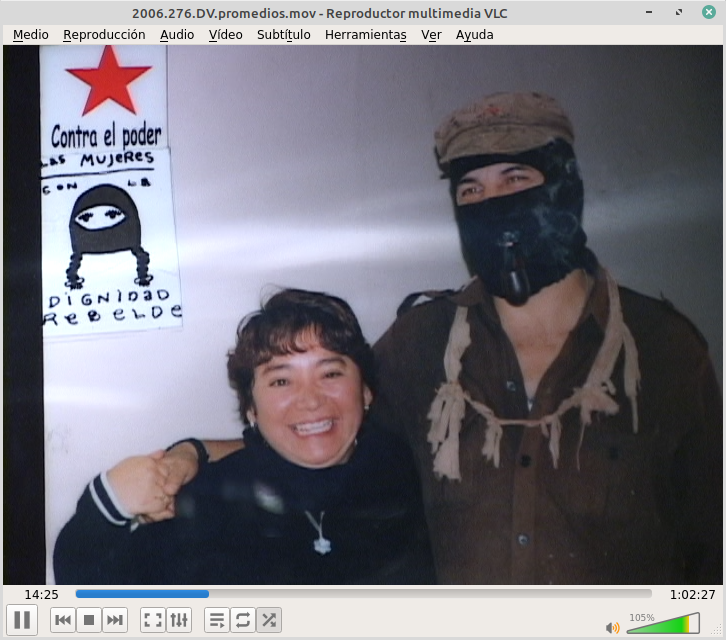Screen dimensions: 726x640
Task: Click the window title bar text
Action: pos(319,13)
